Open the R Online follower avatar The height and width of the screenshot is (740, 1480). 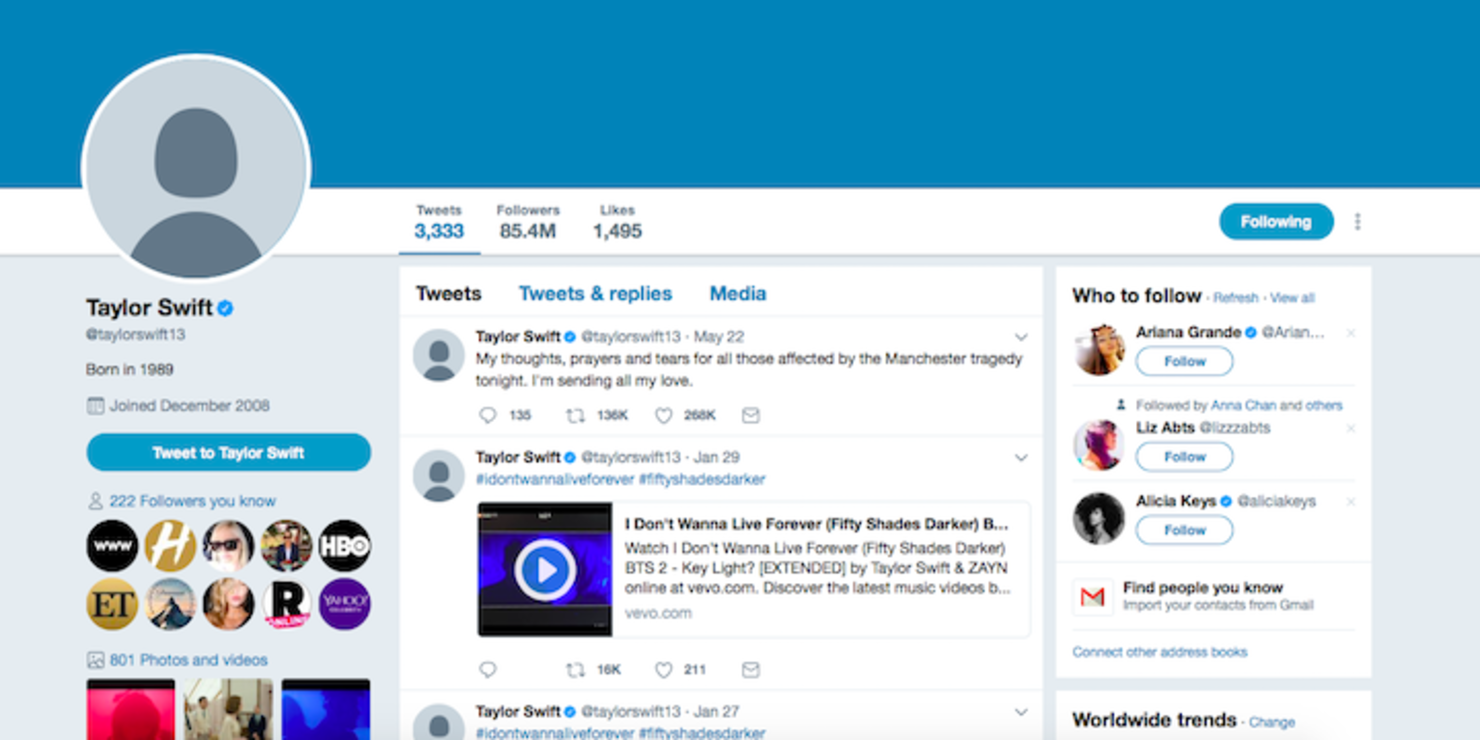click(287, 604)
